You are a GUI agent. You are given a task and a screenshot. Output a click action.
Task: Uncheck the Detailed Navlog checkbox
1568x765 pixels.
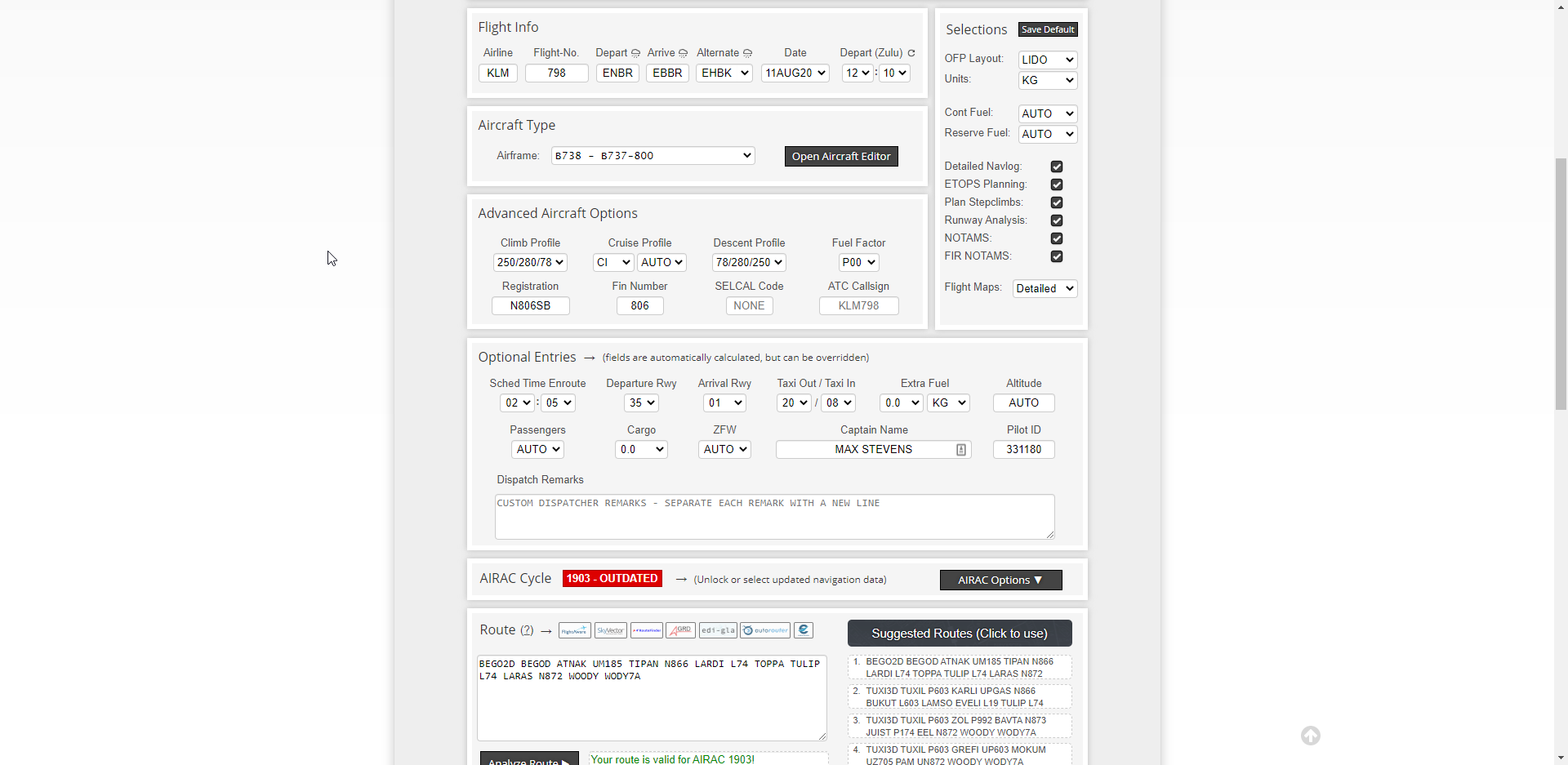1057,167
